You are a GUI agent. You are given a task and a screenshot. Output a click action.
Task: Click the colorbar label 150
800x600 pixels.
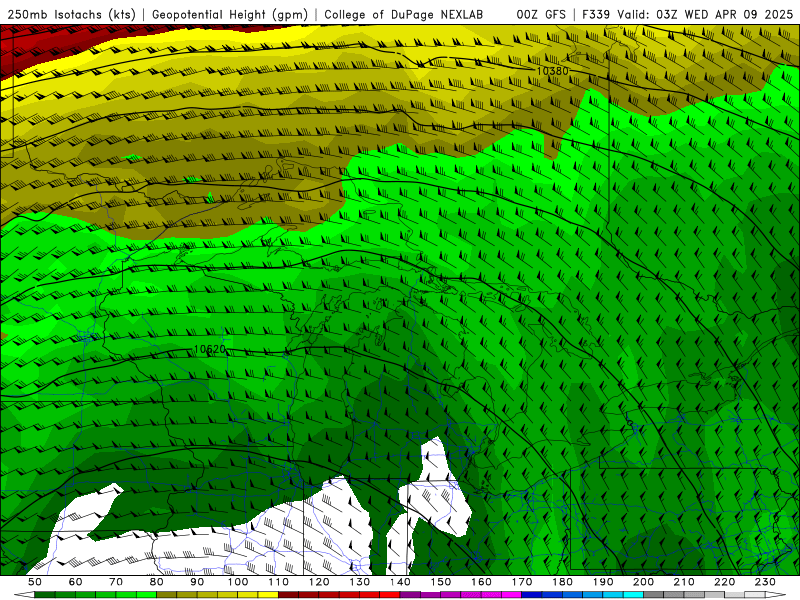(x=440, y=582)
